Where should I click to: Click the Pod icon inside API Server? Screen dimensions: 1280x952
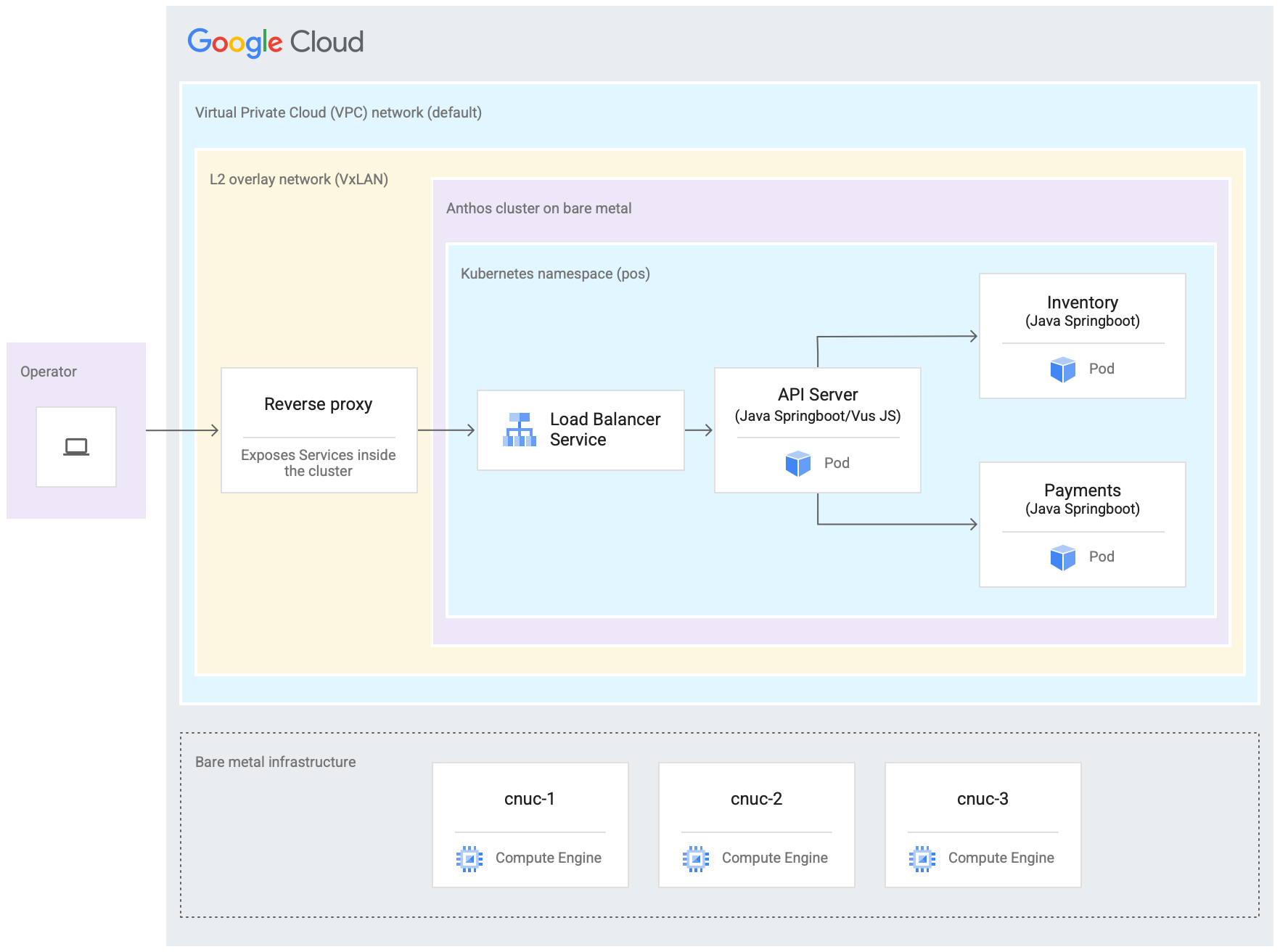pos(798,462)
